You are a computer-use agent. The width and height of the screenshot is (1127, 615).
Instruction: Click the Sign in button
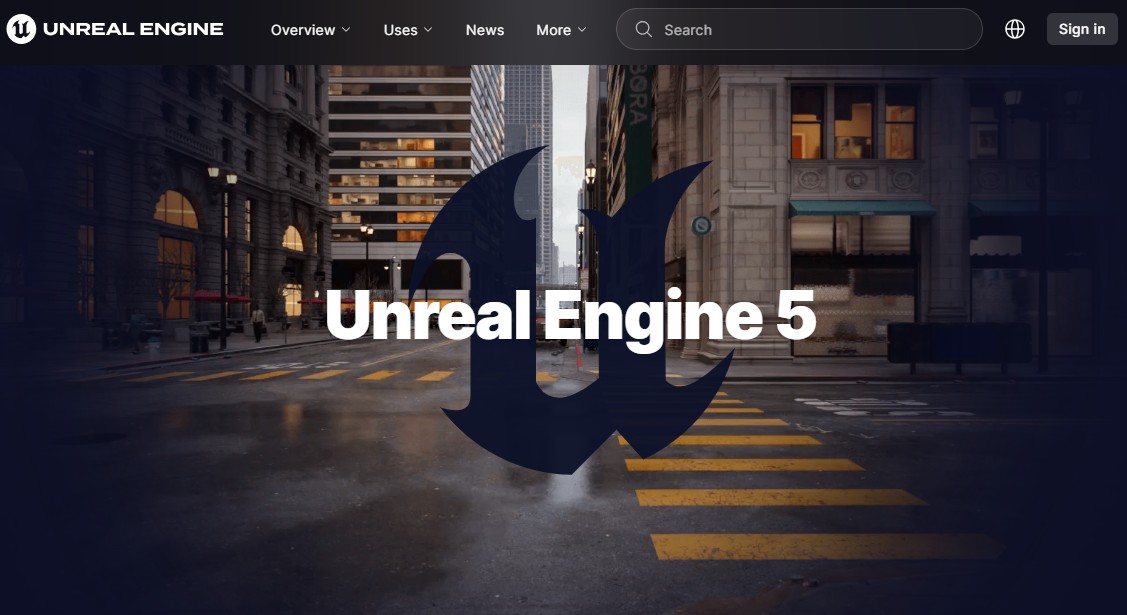[x=1082, y=29]
